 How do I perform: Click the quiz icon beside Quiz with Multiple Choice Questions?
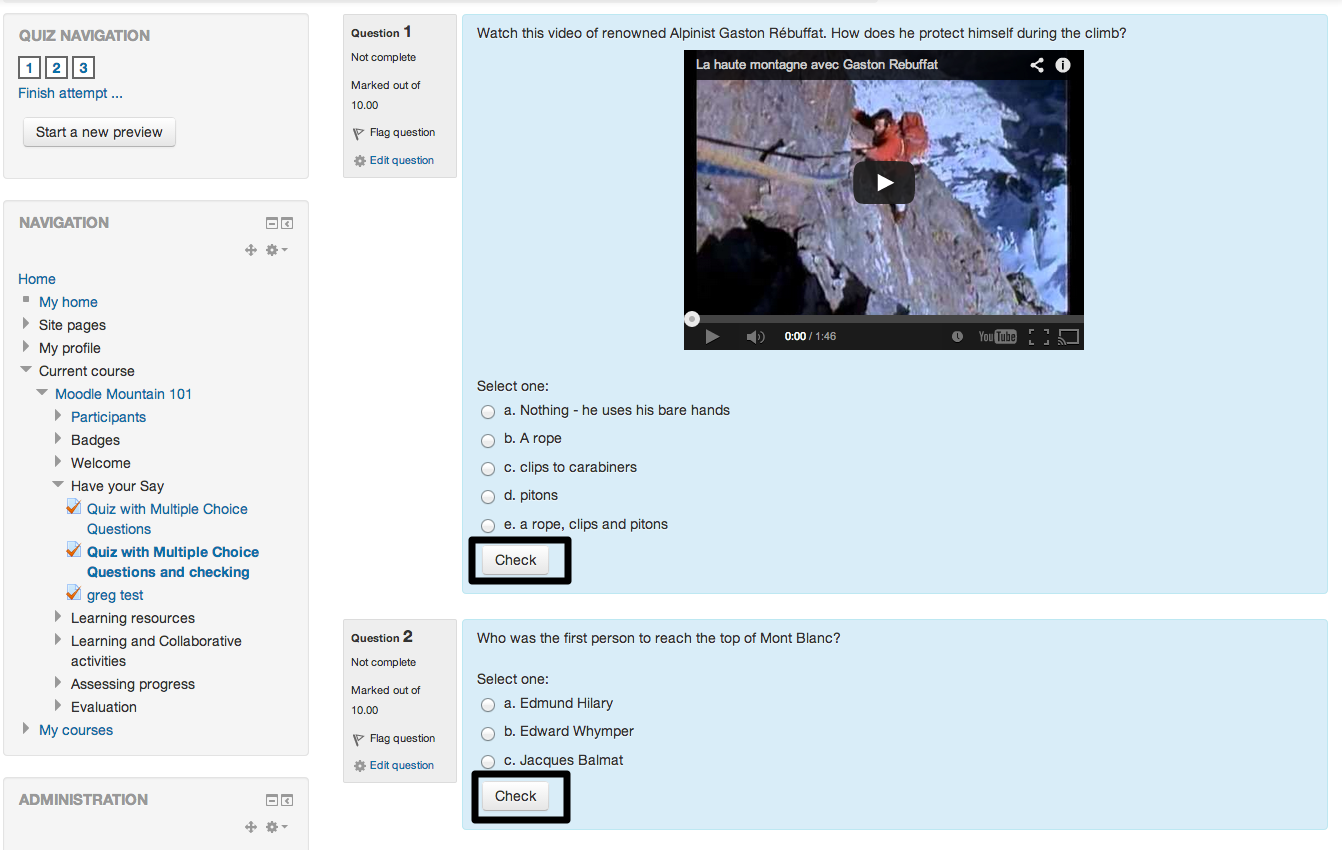73,508
